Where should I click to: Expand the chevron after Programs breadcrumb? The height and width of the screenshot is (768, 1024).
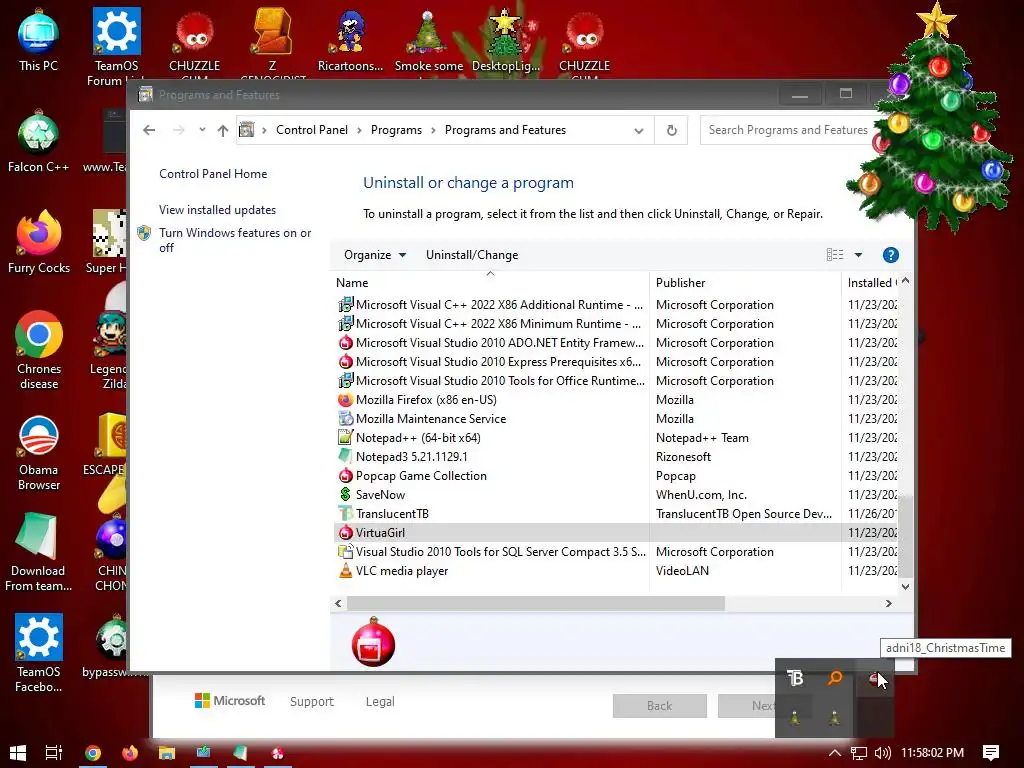click(x=433, y=130)
